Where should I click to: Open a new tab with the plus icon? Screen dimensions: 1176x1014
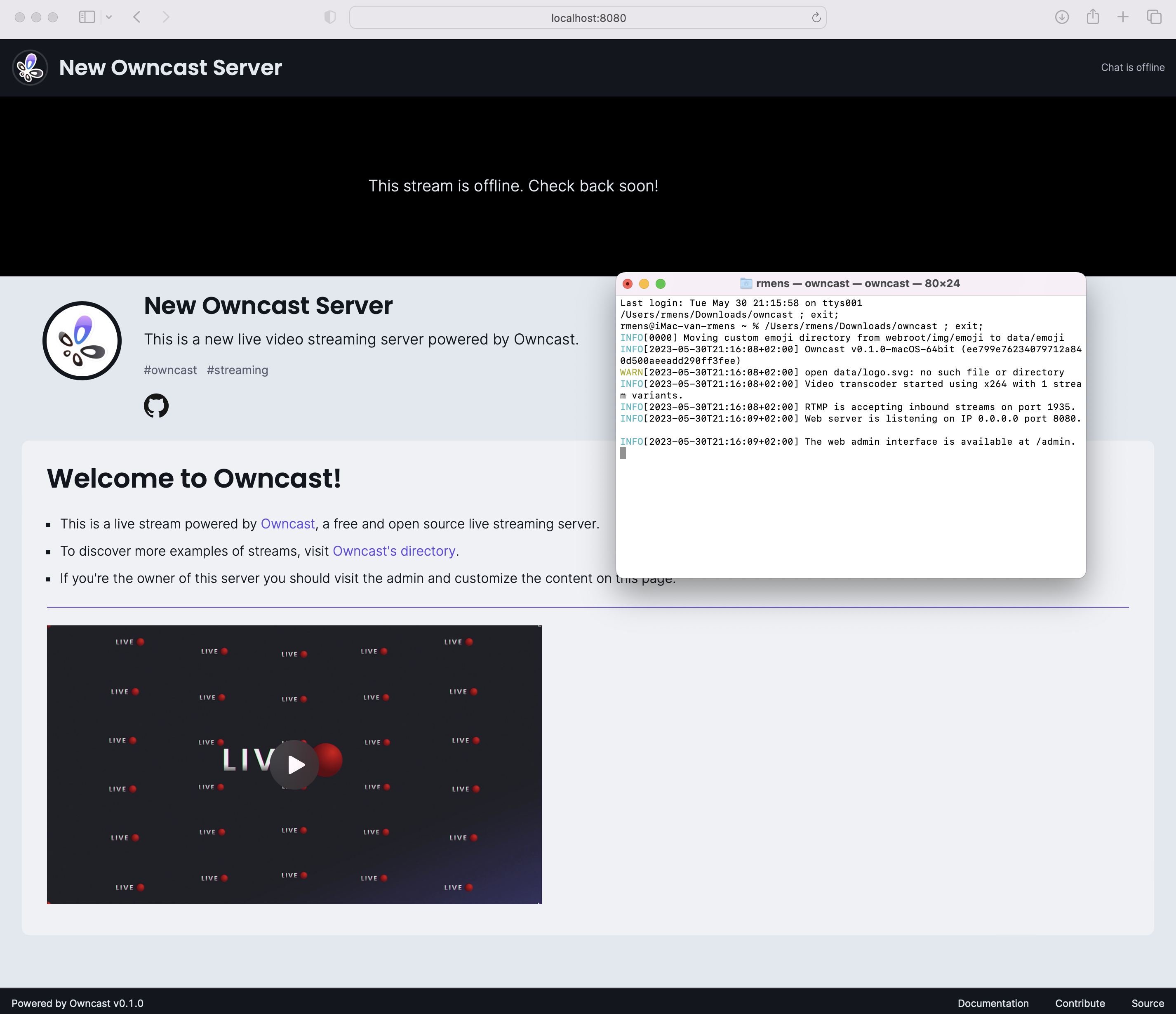coord(1123,17)
